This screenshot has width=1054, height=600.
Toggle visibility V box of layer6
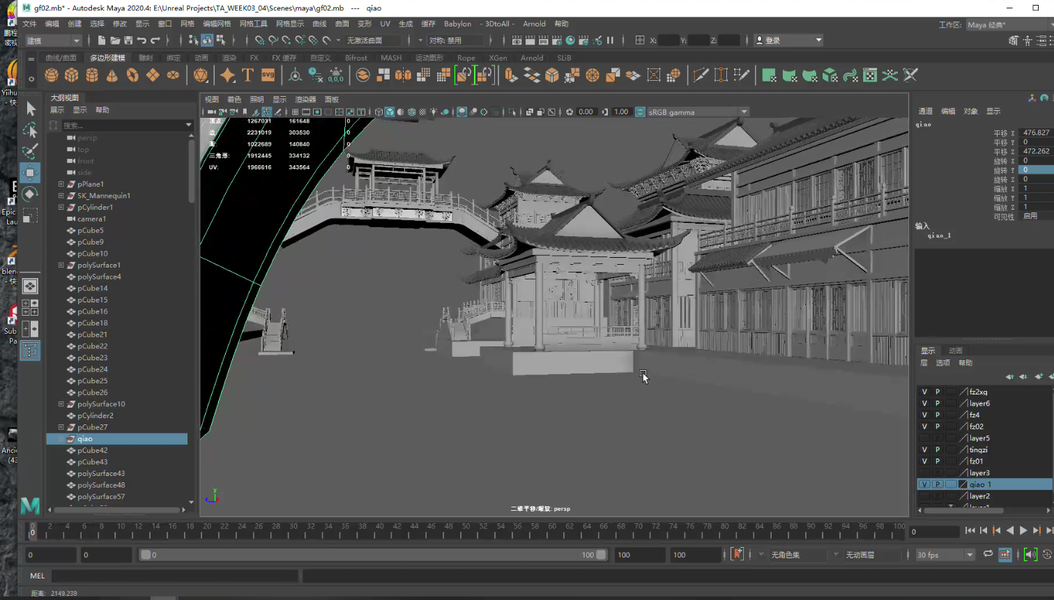point(924,403)
